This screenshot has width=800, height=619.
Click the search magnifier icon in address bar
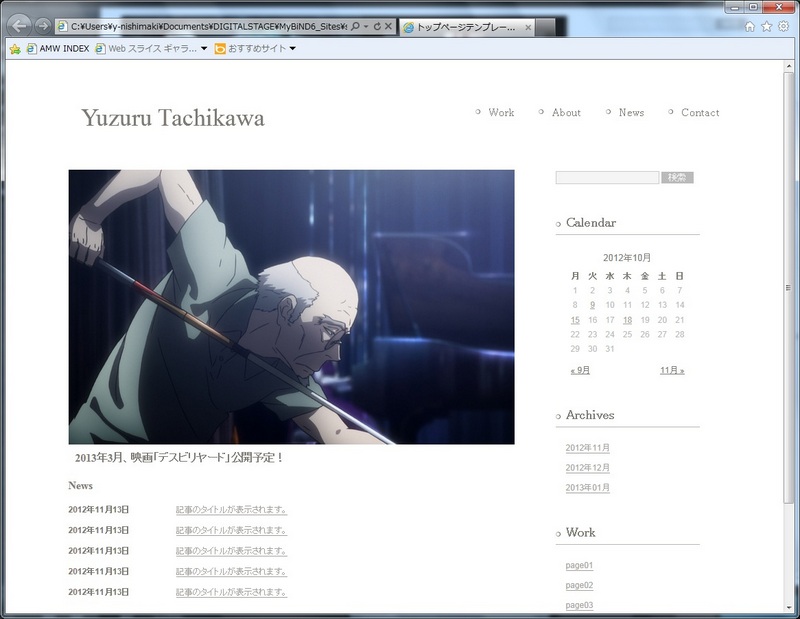pyautogui.click(x=356, y=26)
